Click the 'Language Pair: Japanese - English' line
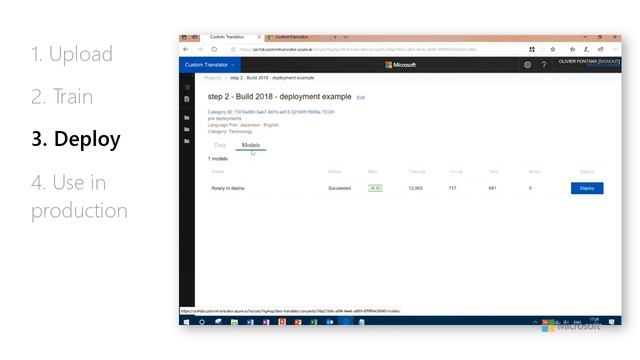The image size is (640, 360). [243, 125]
